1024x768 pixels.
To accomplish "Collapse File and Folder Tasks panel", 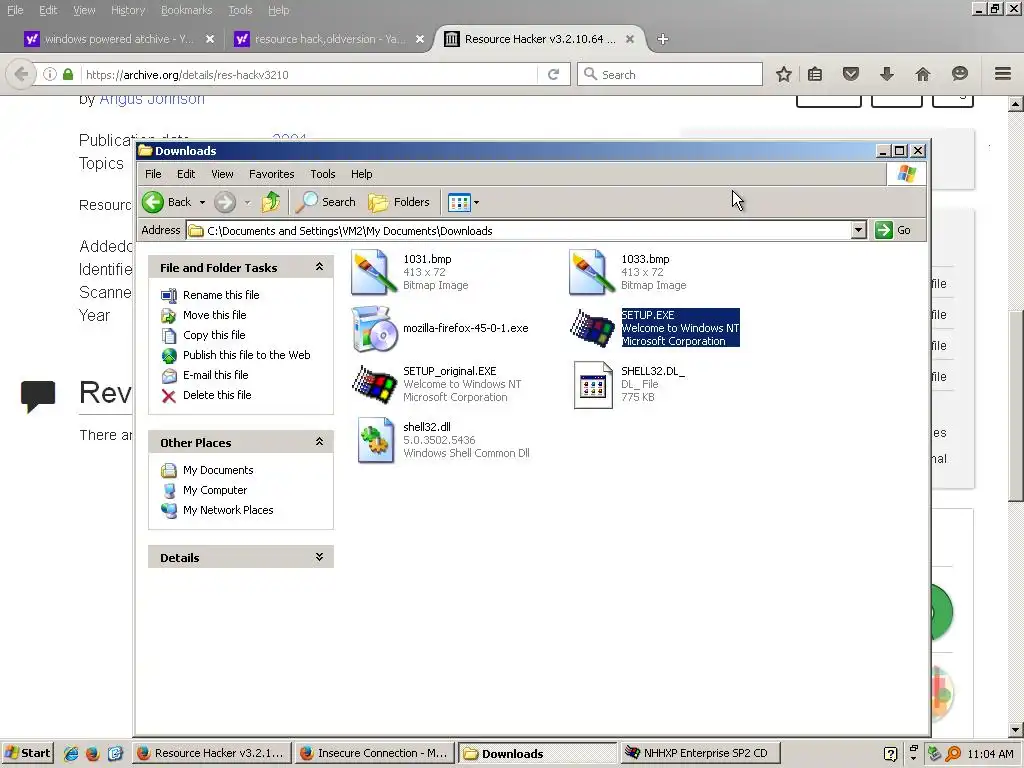I will [319, 266].
